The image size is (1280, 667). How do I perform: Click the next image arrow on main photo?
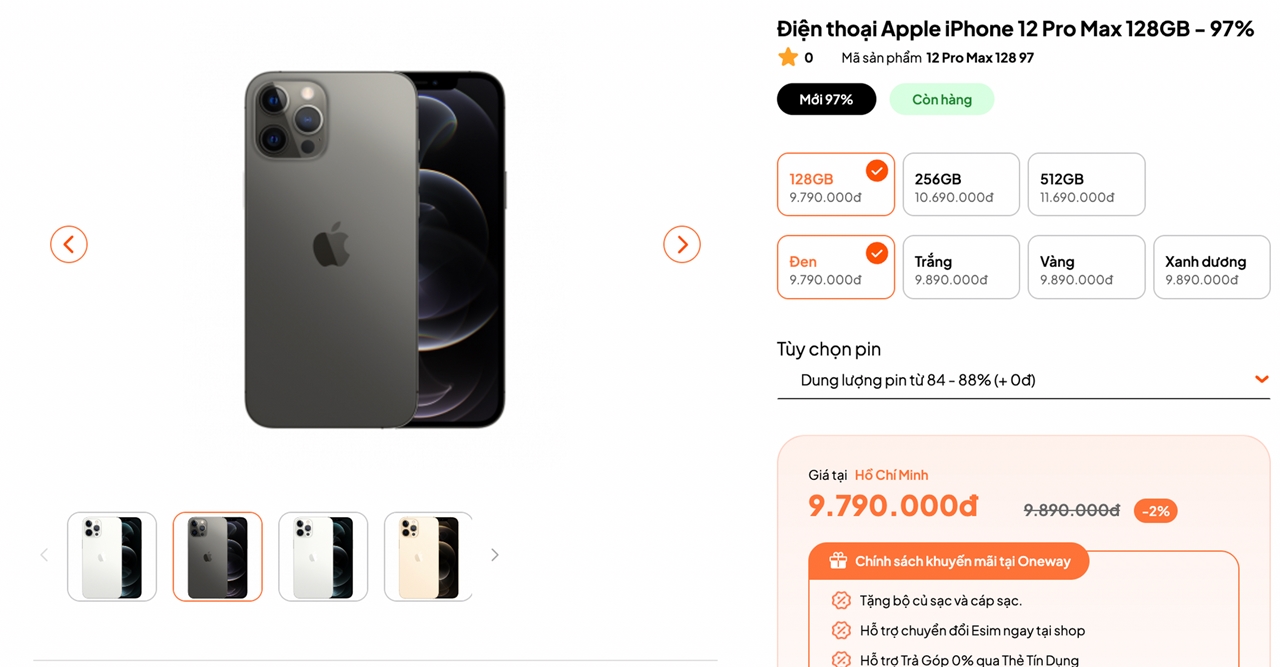coord(682,244)
